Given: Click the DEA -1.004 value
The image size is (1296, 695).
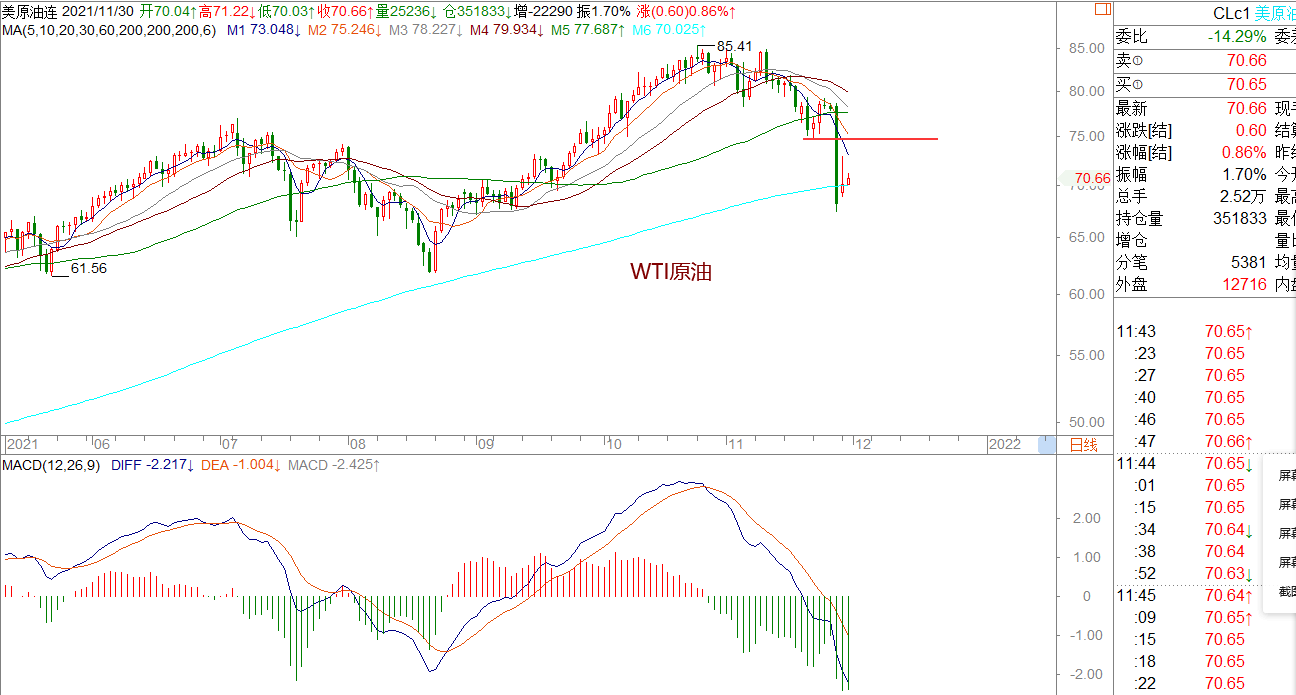Looking at the screenshot, I should point(241,465).
